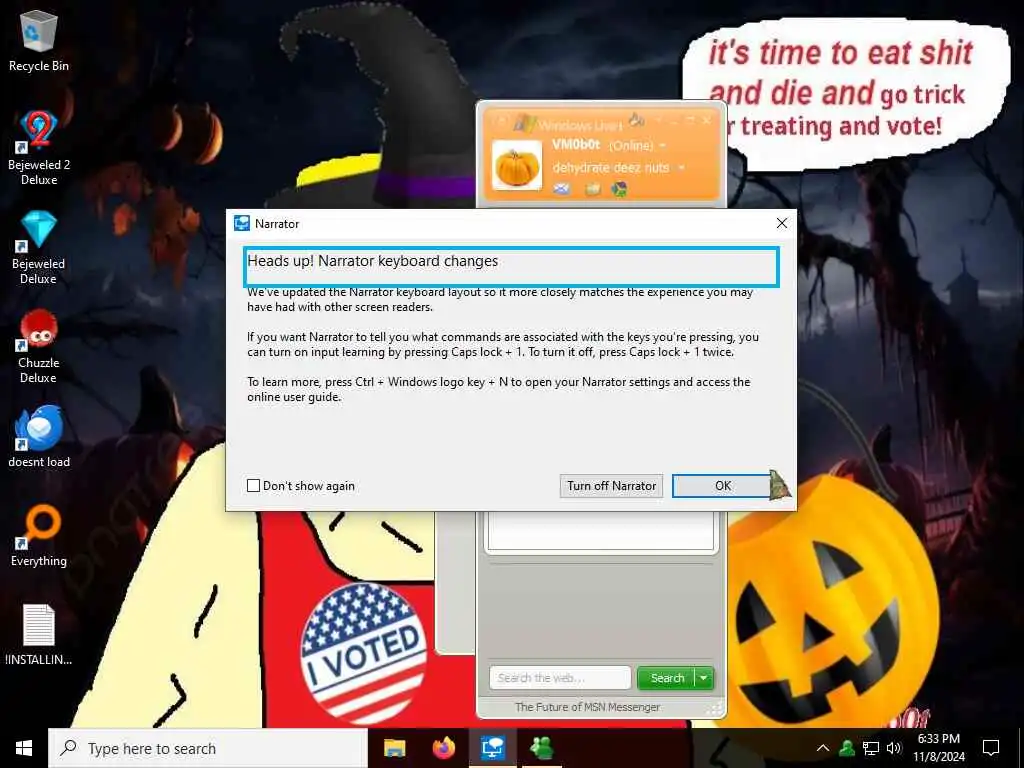The width and height of the screenshot is (1024, 768).
Task: Show hidden tray icons chevron
Action: tap(823, 748)
